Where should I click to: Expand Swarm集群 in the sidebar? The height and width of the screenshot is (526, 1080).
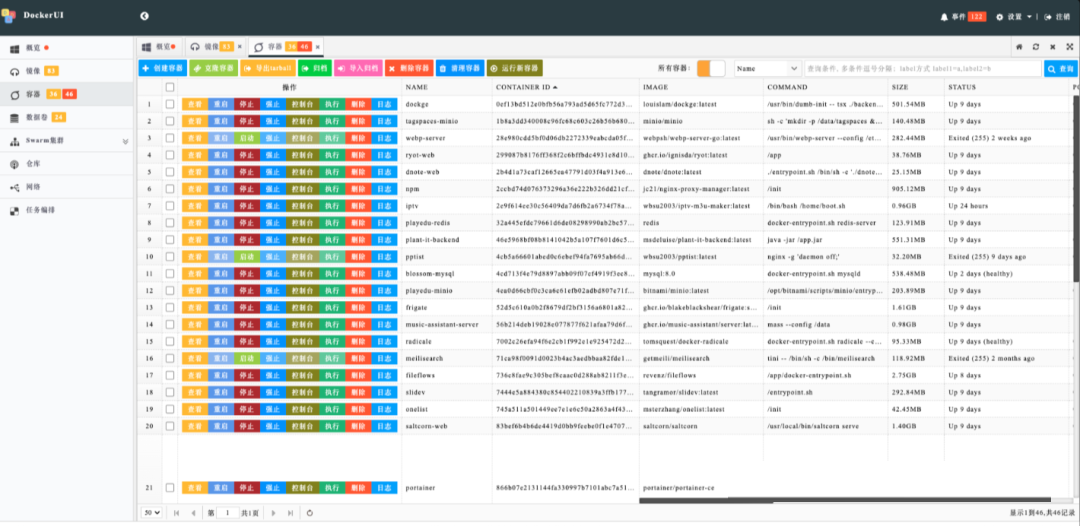[67, 140]
